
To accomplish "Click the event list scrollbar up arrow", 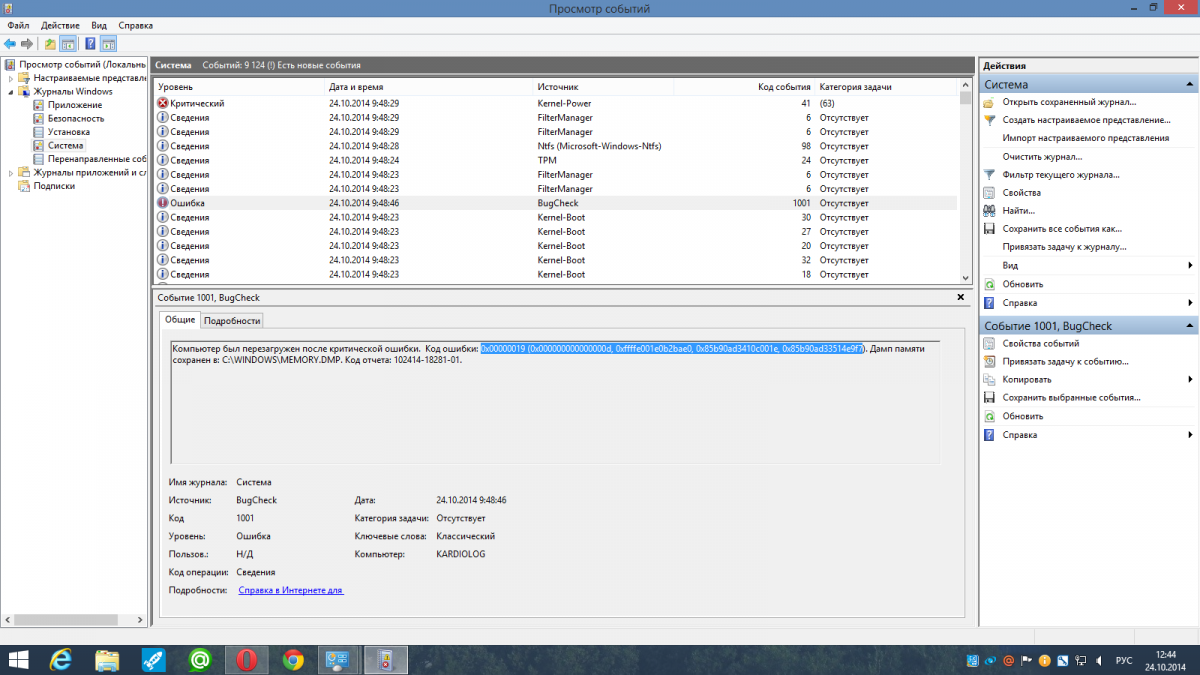I will coord(965,86).
